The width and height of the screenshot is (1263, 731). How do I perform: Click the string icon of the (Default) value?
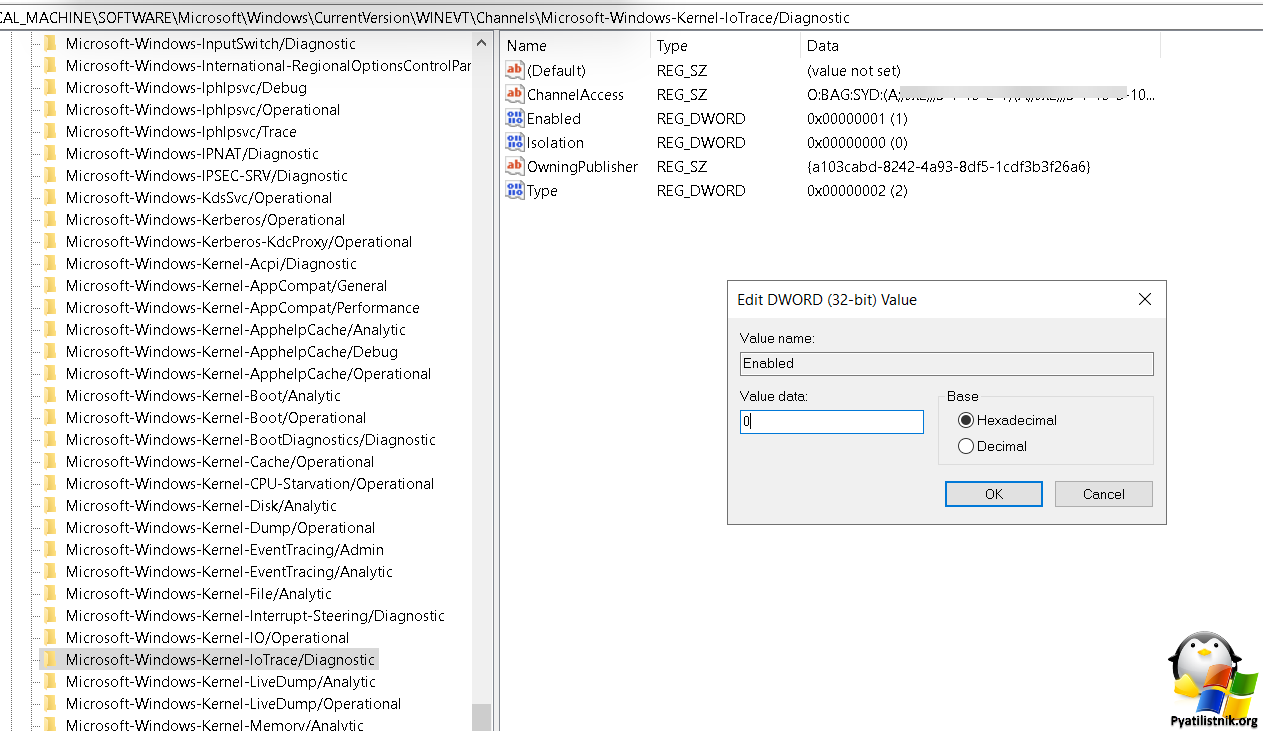[515, 70]
